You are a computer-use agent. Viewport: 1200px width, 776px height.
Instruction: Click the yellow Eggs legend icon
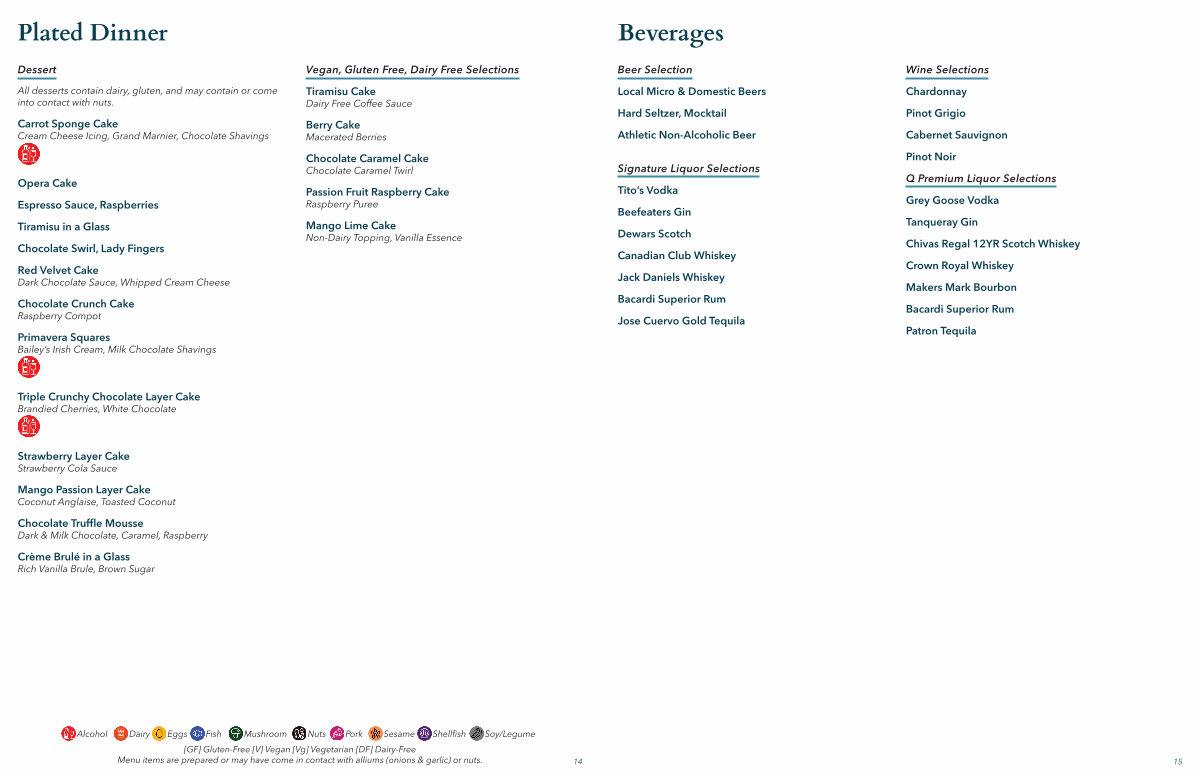point(159,734)
